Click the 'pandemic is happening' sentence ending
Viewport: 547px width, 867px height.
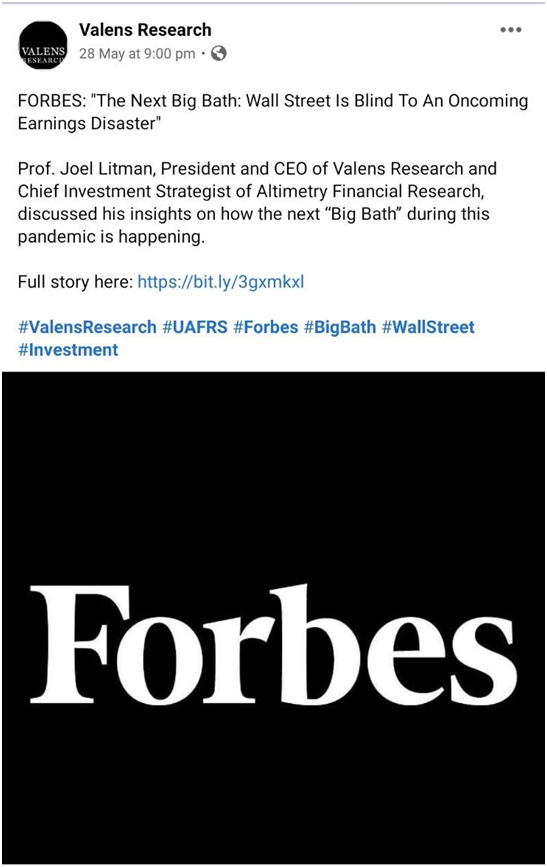pos(111,237)
